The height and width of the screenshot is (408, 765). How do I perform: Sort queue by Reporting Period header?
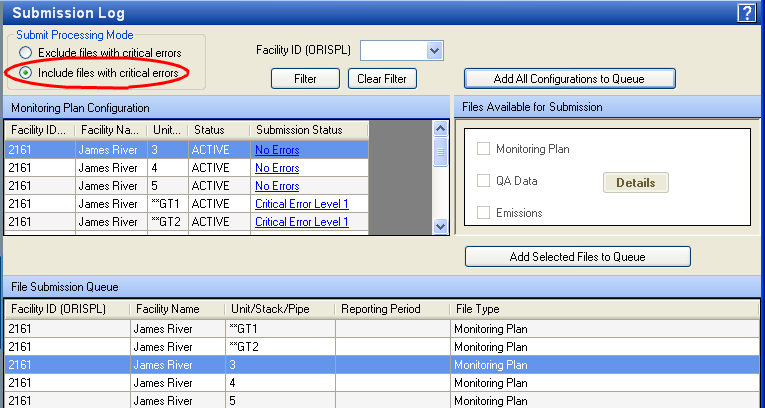click(x=393, y=309)
